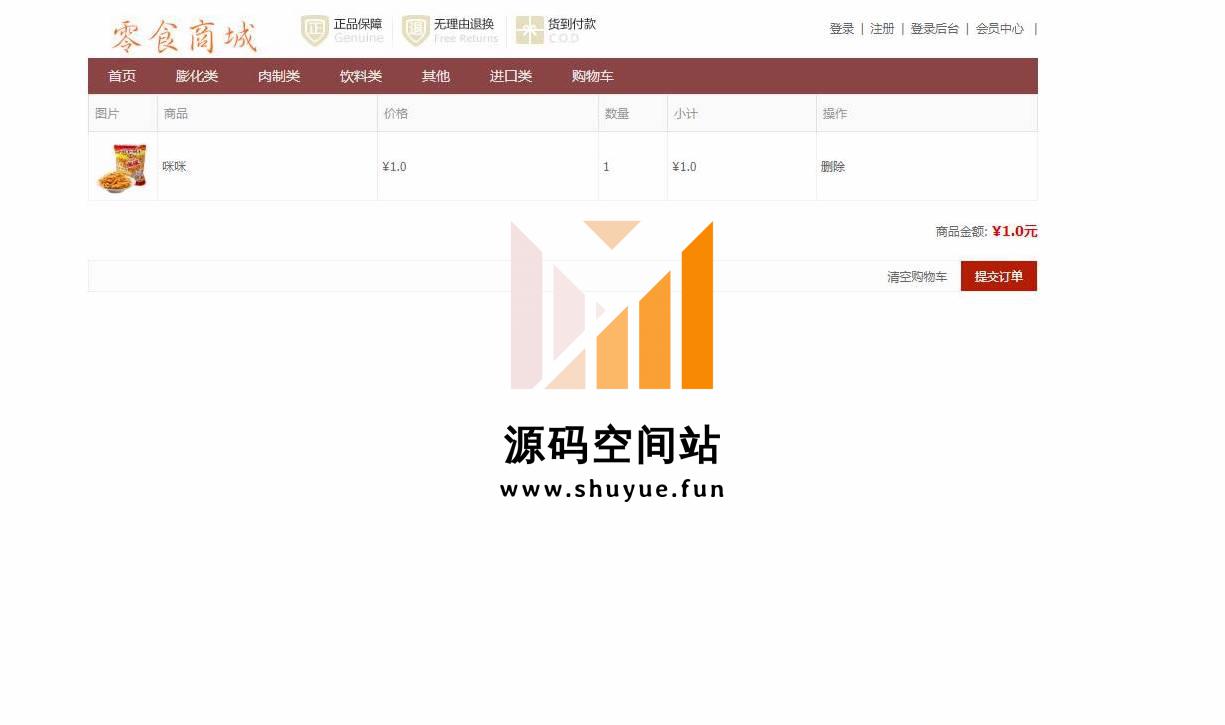Click the 咪咪 snack product thumbnail
This screenshot has width=1225, height=725.
click(x=122, y=167)
